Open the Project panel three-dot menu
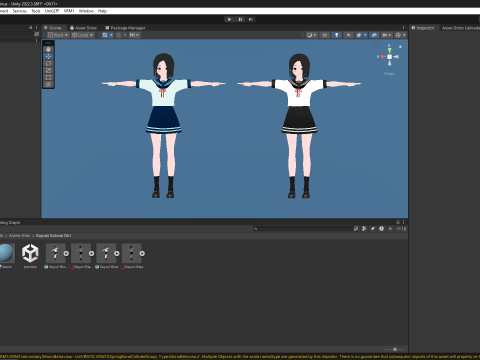 (x=403, y=222)
